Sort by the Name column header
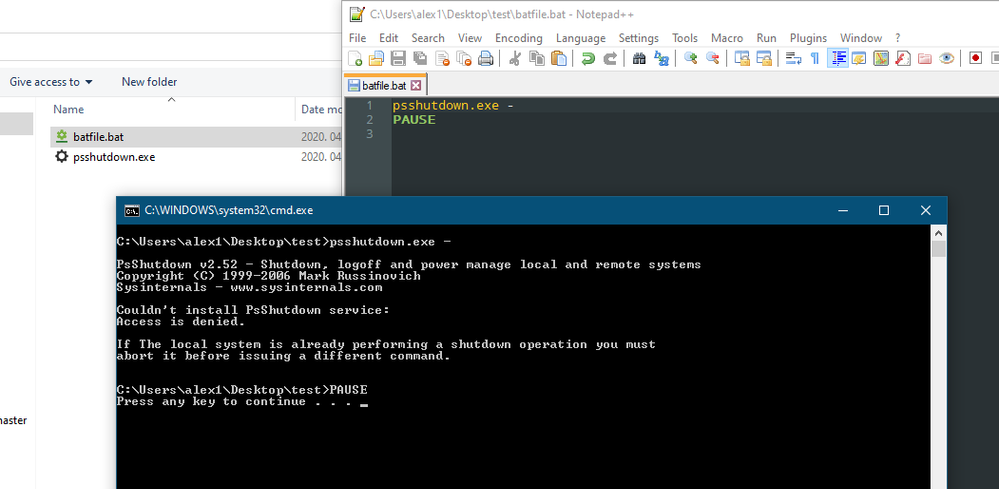999x489 pixels. pos(68,110)
